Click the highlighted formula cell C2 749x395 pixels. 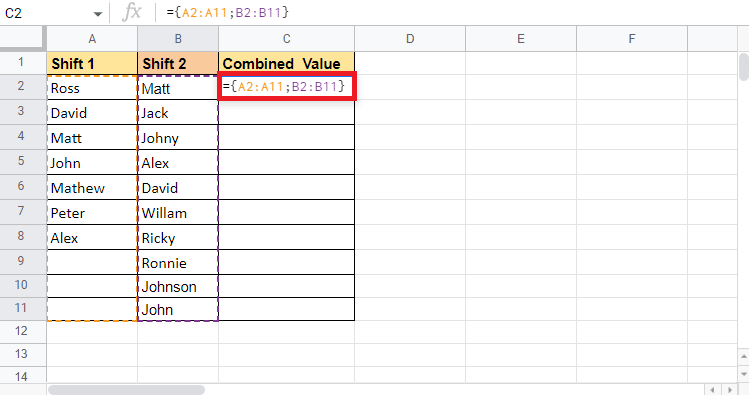[287, 86]
